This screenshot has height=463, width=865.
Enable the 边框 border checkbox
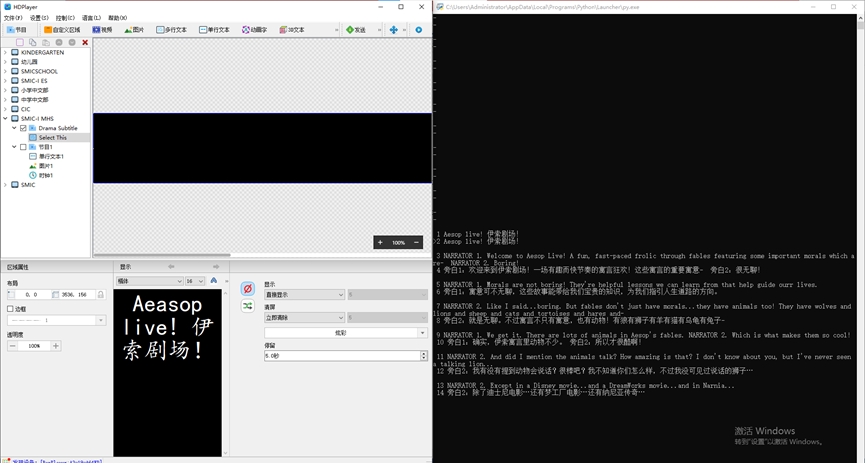[10, 309]
